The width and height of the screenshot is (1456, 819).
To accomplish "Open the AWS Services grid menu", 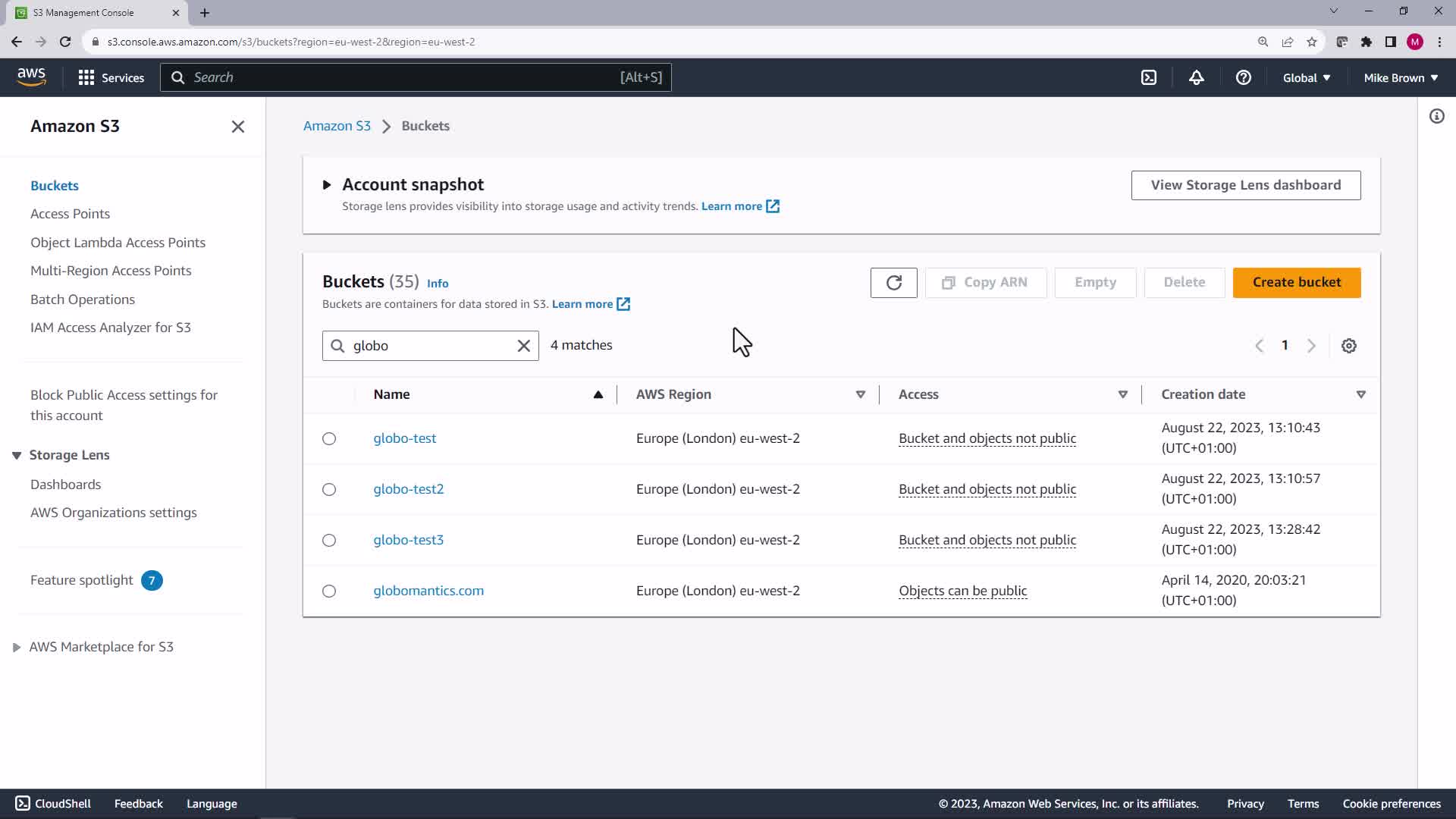I will (x=86, y=77).
